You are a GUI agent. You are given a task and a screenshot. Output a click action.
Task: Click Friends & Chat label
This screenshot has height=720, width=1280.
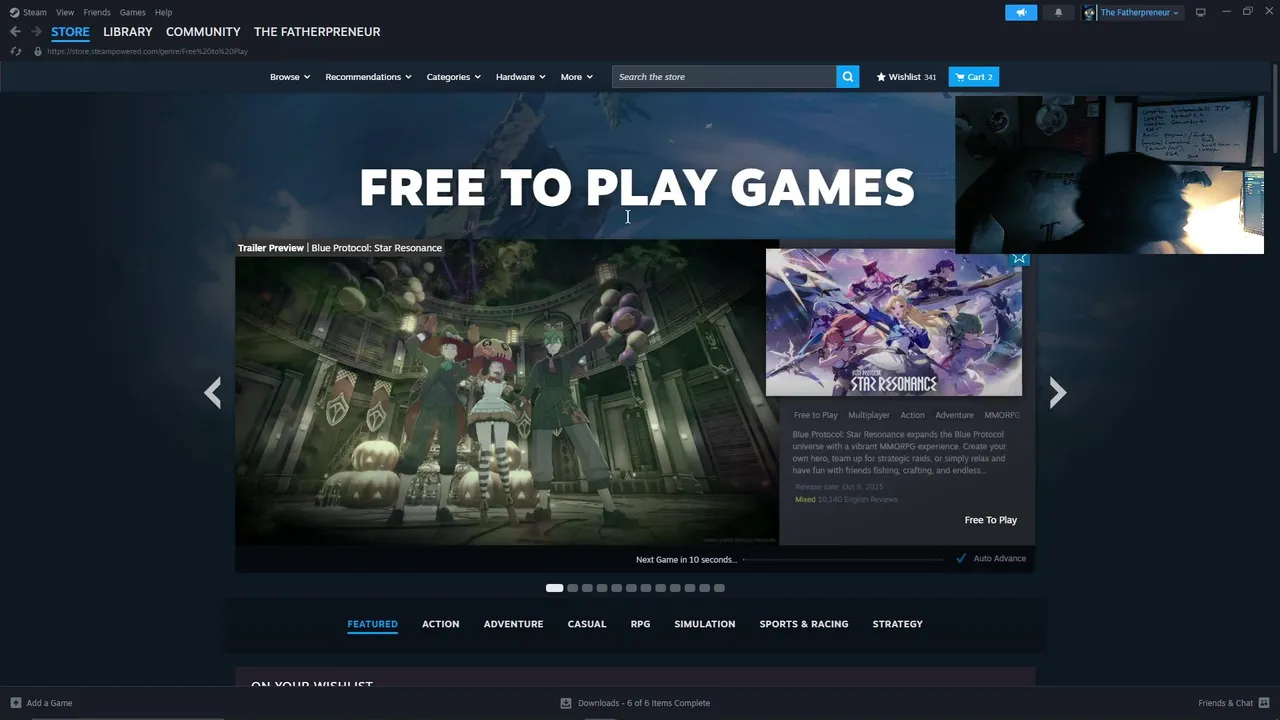click(1225, 703)
